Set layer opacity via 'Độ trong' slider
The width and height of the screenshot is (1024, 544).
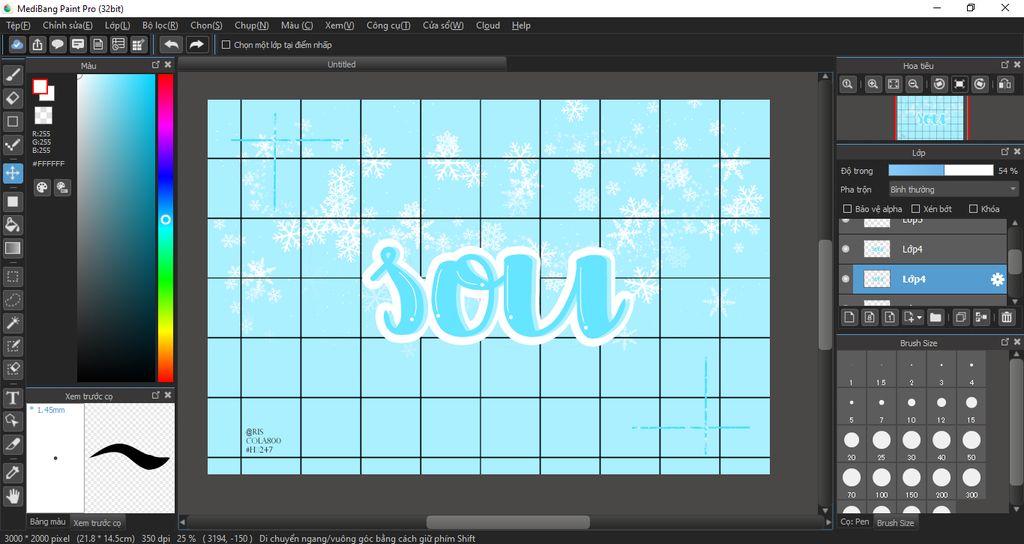click(x=940, y=170)
